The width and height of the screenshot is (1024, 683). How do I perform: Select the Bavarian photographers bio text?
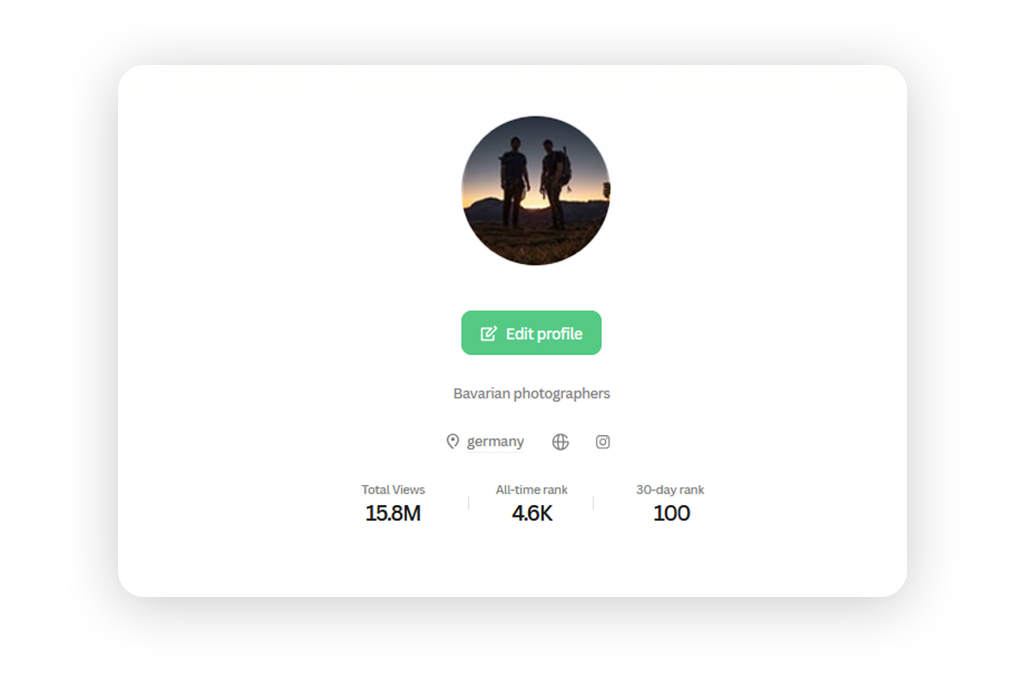point(532,394)
